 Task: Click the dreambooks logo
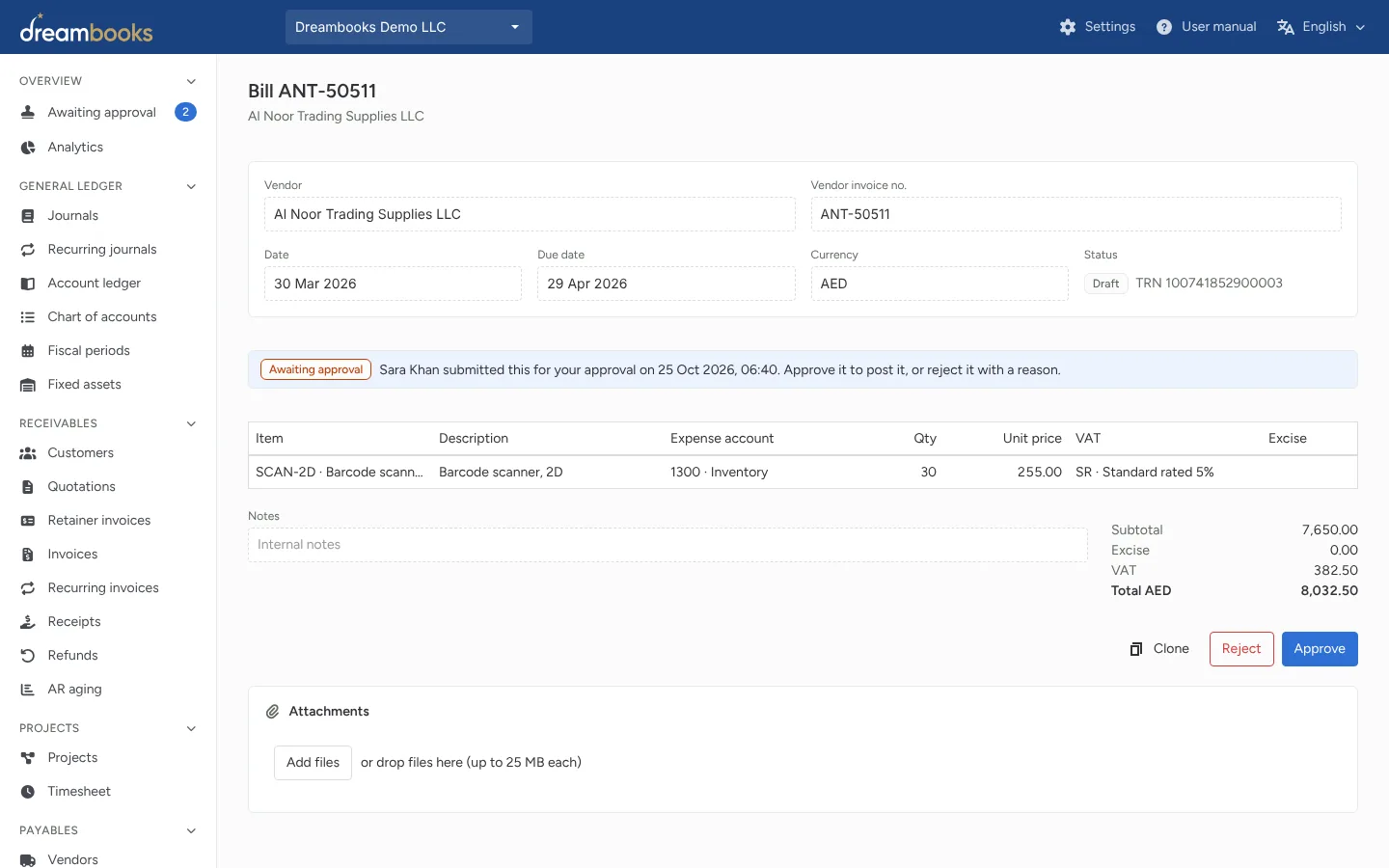click(86, 28)
